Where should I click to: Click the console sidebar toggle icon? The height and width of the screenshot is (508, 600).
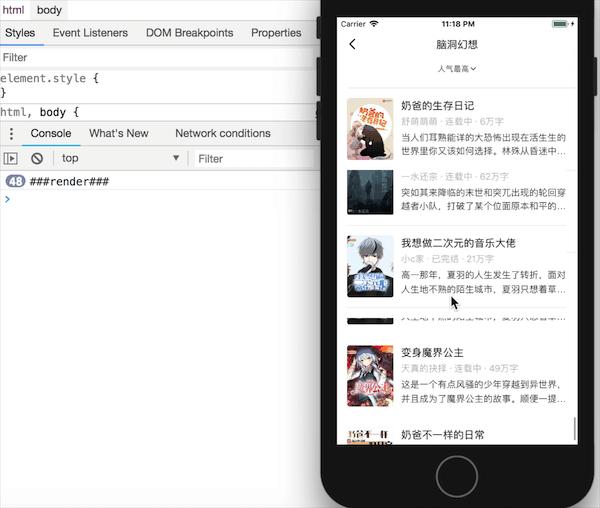click(x=11, y=158)
